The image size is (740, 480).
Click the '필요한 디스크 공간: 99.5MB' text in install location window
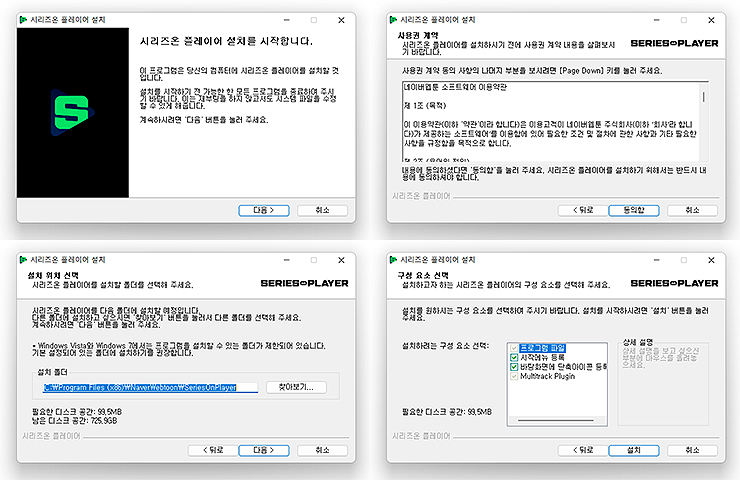77,412
